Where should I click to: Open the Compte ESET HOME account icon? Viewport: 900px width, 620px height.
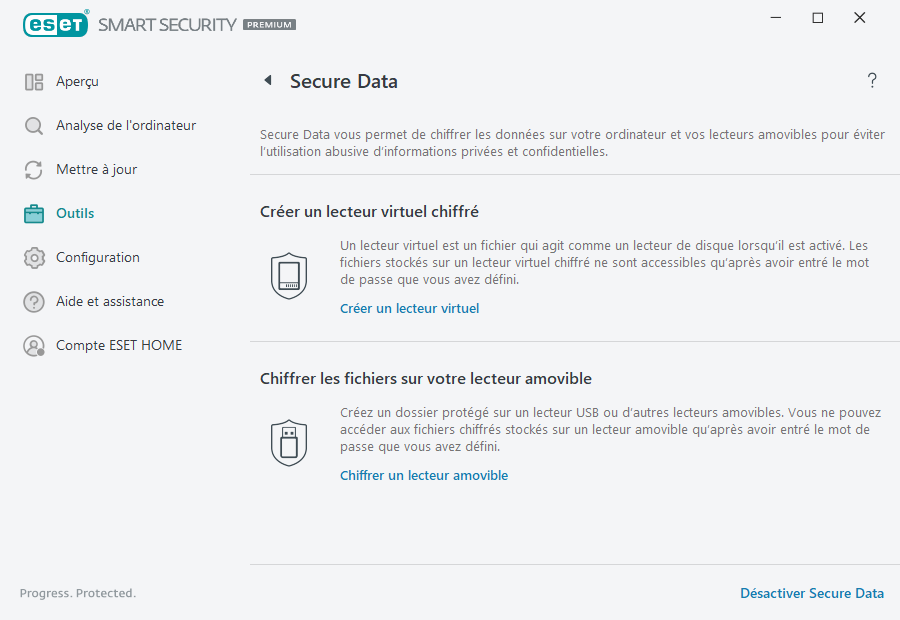point(34,345)
